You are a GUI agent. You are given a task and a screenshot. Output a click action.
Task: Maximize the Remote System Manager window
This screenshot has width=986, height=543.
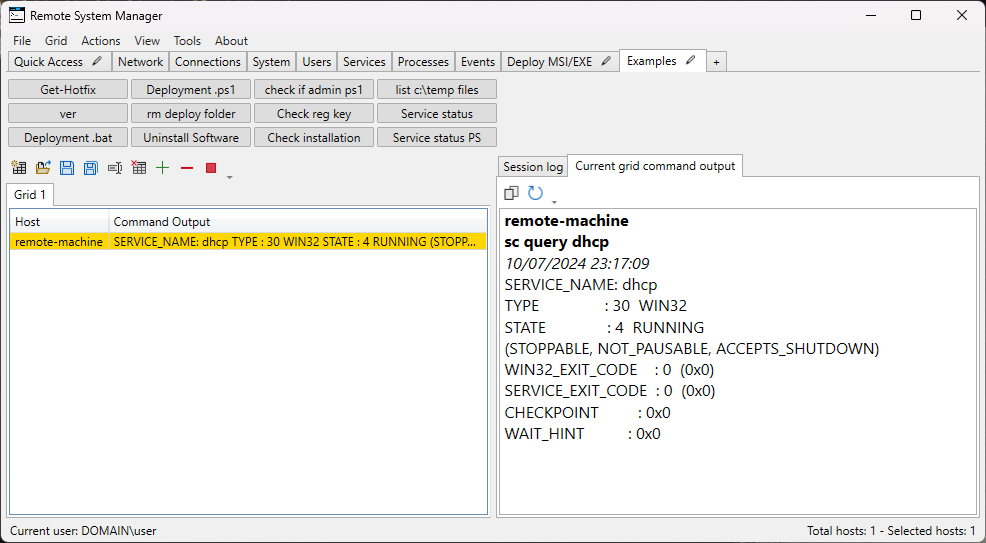[916, 15]
